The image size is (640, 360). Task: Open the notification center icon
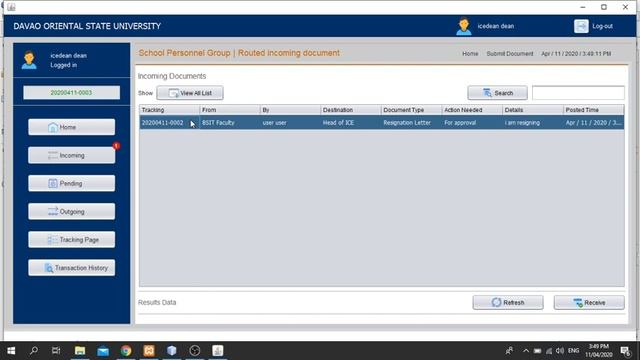[x=626, y=351]
